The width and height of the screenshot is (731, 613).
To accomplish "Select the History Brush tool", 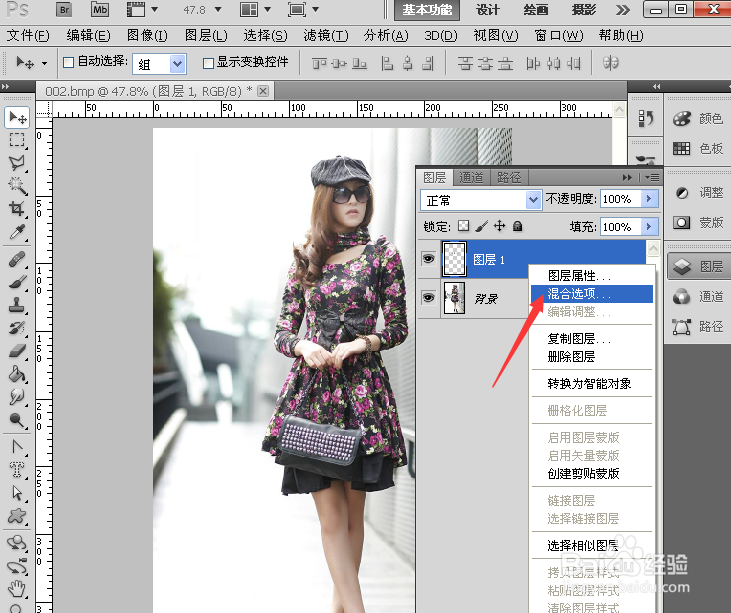I will 17,328.
